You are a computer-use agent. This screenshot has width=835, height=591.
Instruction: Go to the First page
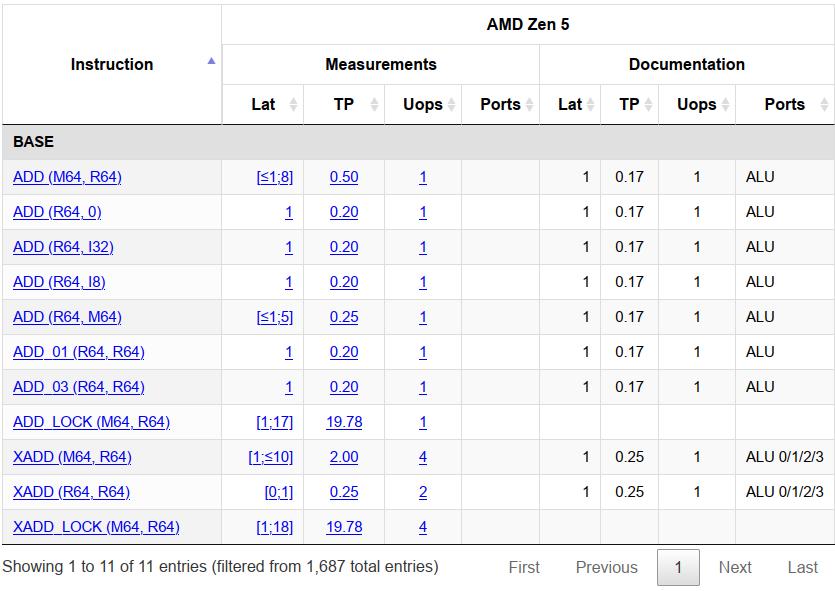524,568
